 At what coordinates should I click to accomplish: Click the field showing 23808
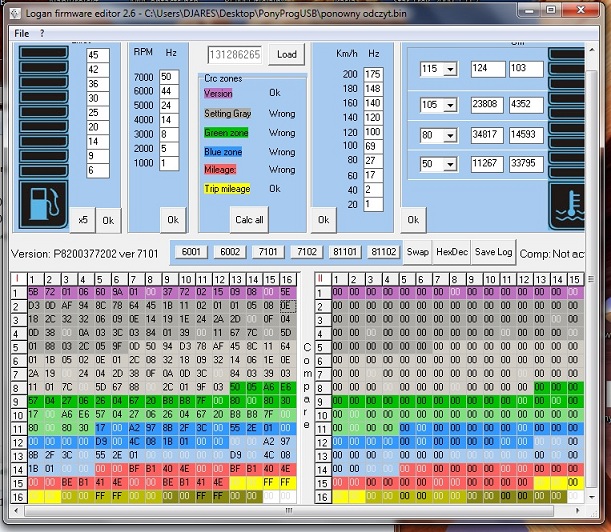point(487,104)
